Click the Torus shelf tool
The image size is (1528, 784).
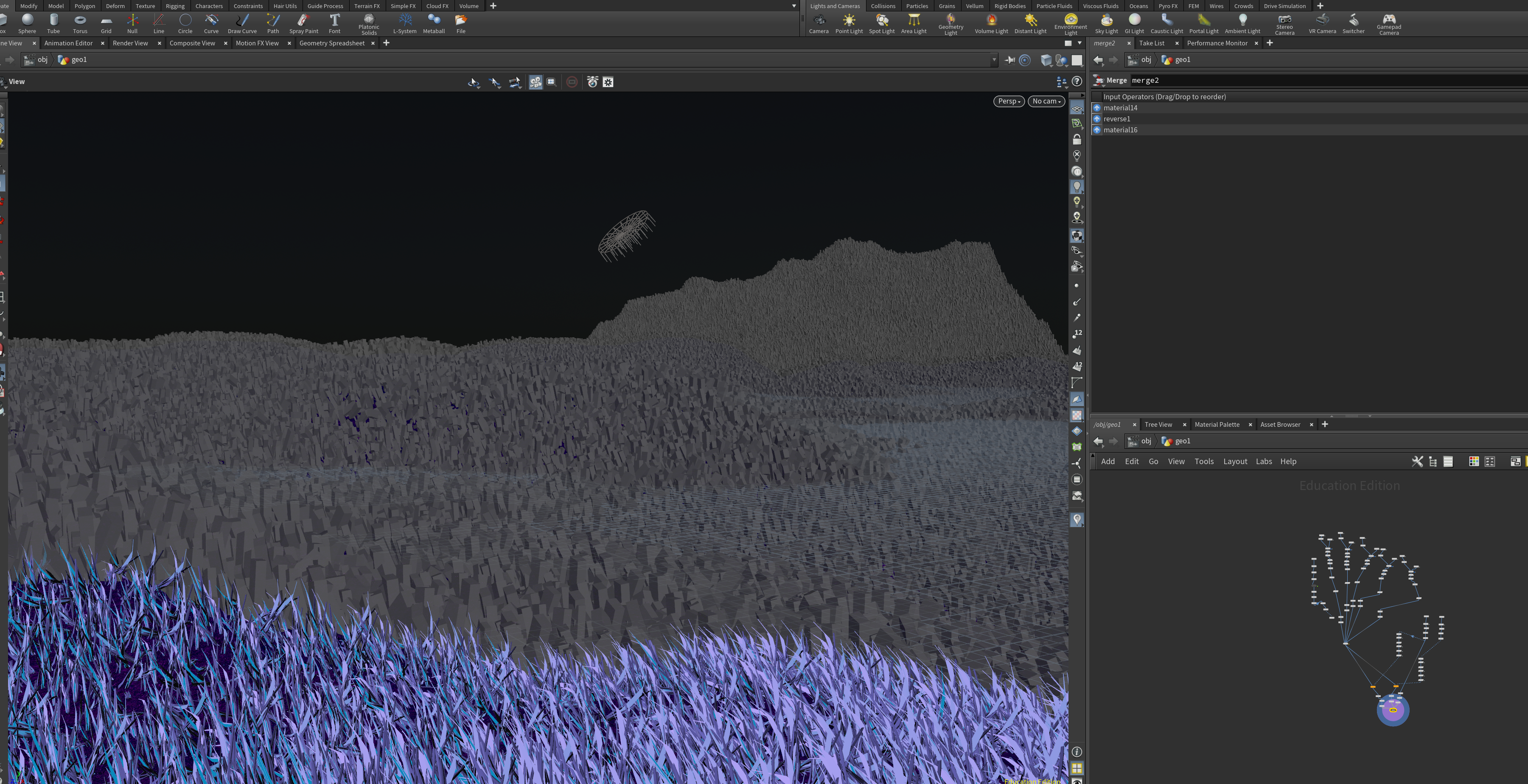80,24
